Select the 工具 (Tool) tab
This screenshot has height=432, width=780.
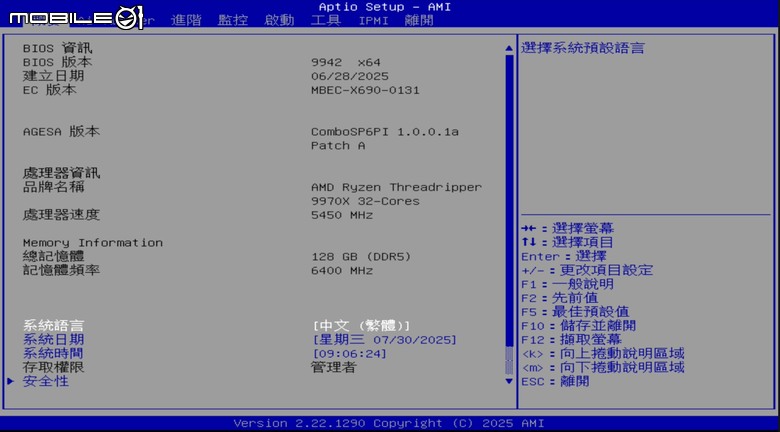[326, 20]
